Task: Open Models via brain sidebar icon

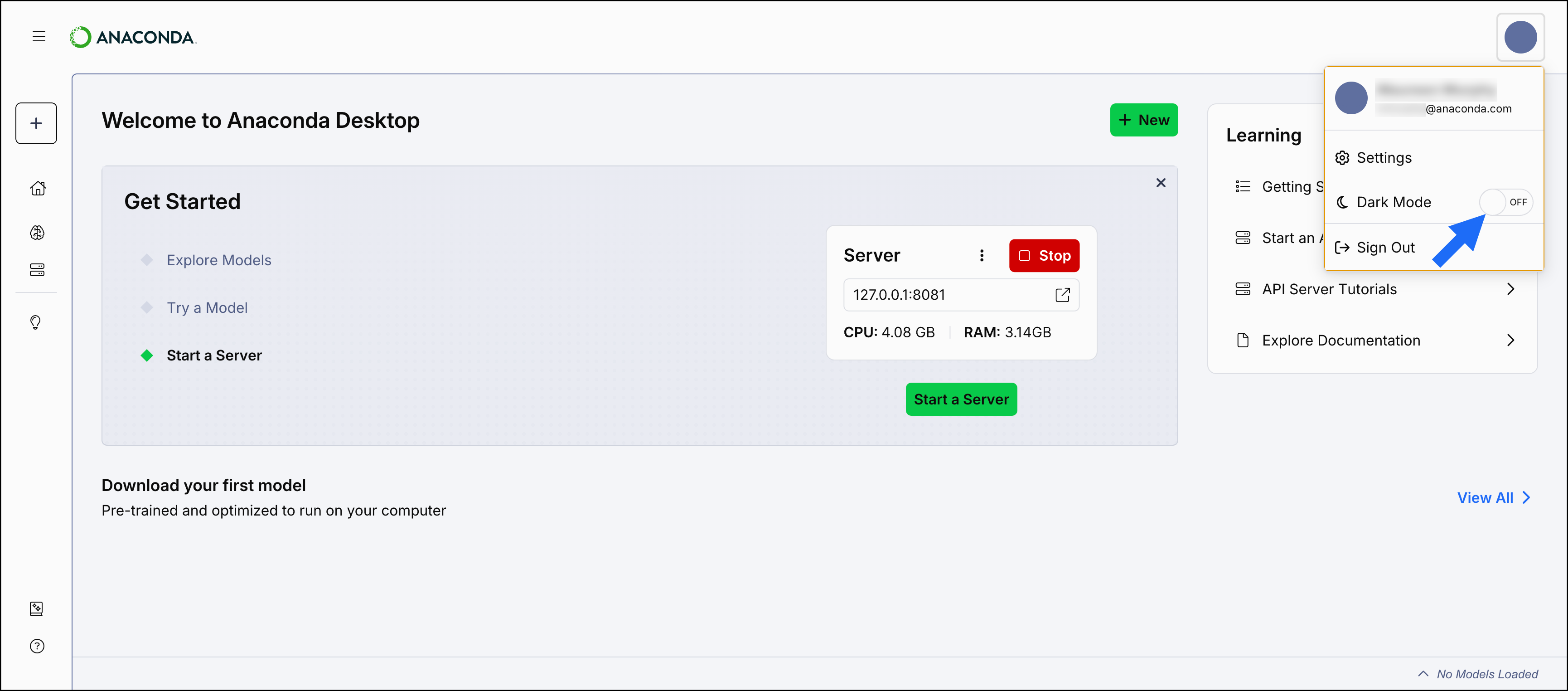Action: [37, 233]
